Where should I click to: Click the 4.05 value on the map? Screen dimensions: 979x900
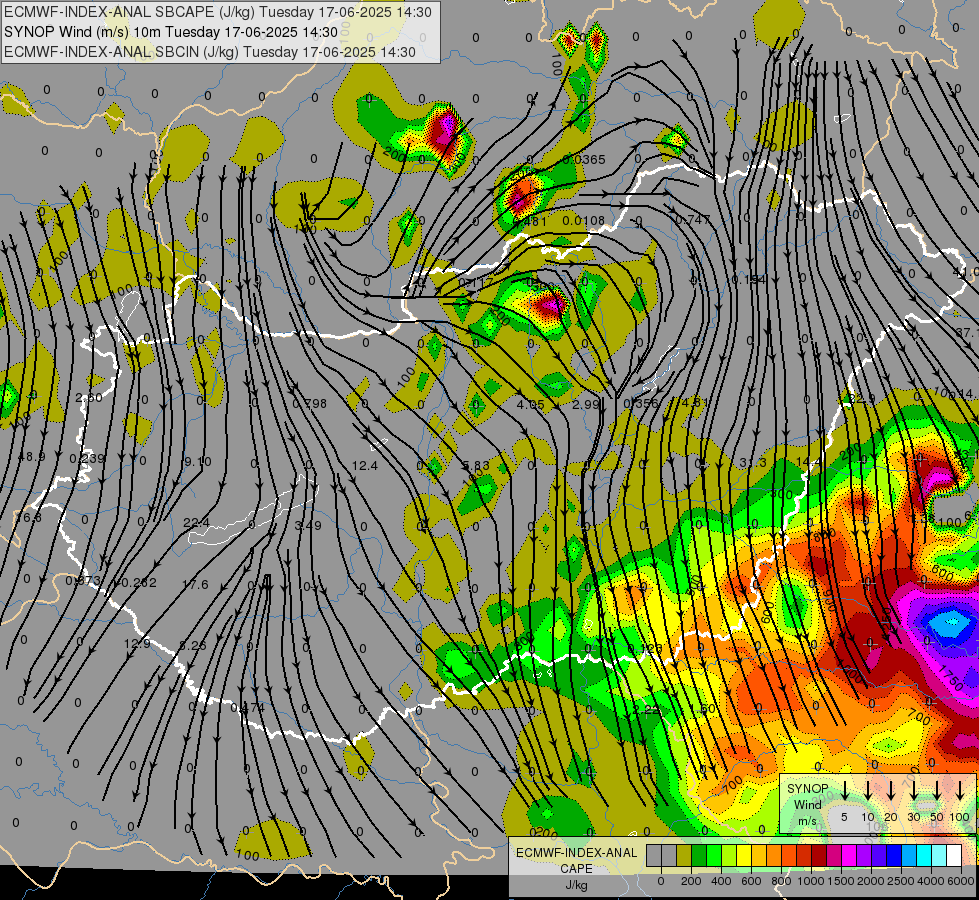(x=531, y=405)
